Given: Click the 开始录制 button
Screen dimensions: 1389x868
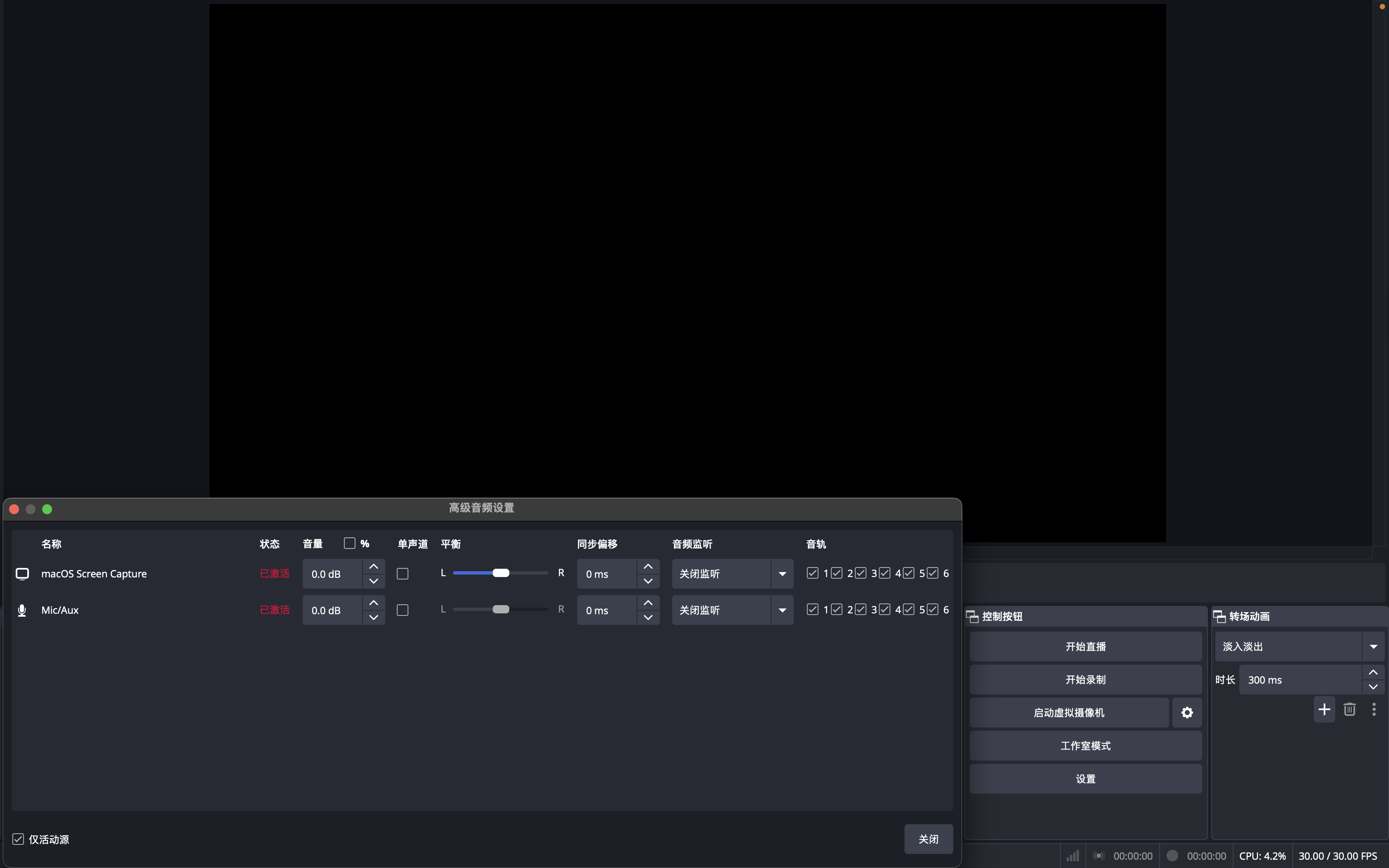Looking at the screenshot, I should coord(1085,680).
